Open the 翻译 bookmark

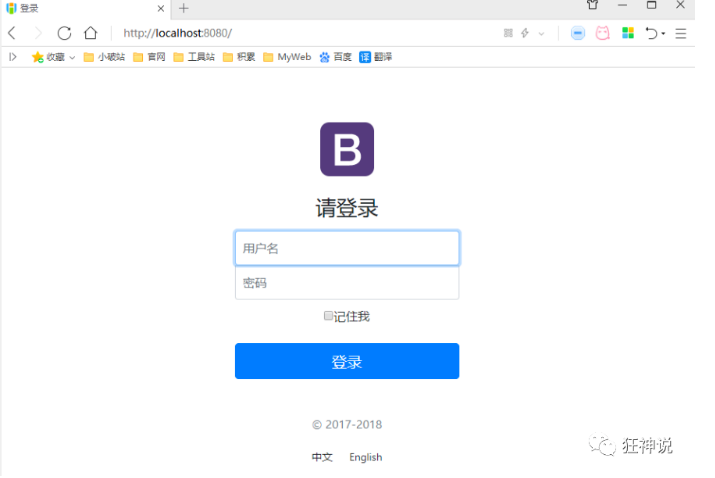pyautogui.click(x=376, y=57)
